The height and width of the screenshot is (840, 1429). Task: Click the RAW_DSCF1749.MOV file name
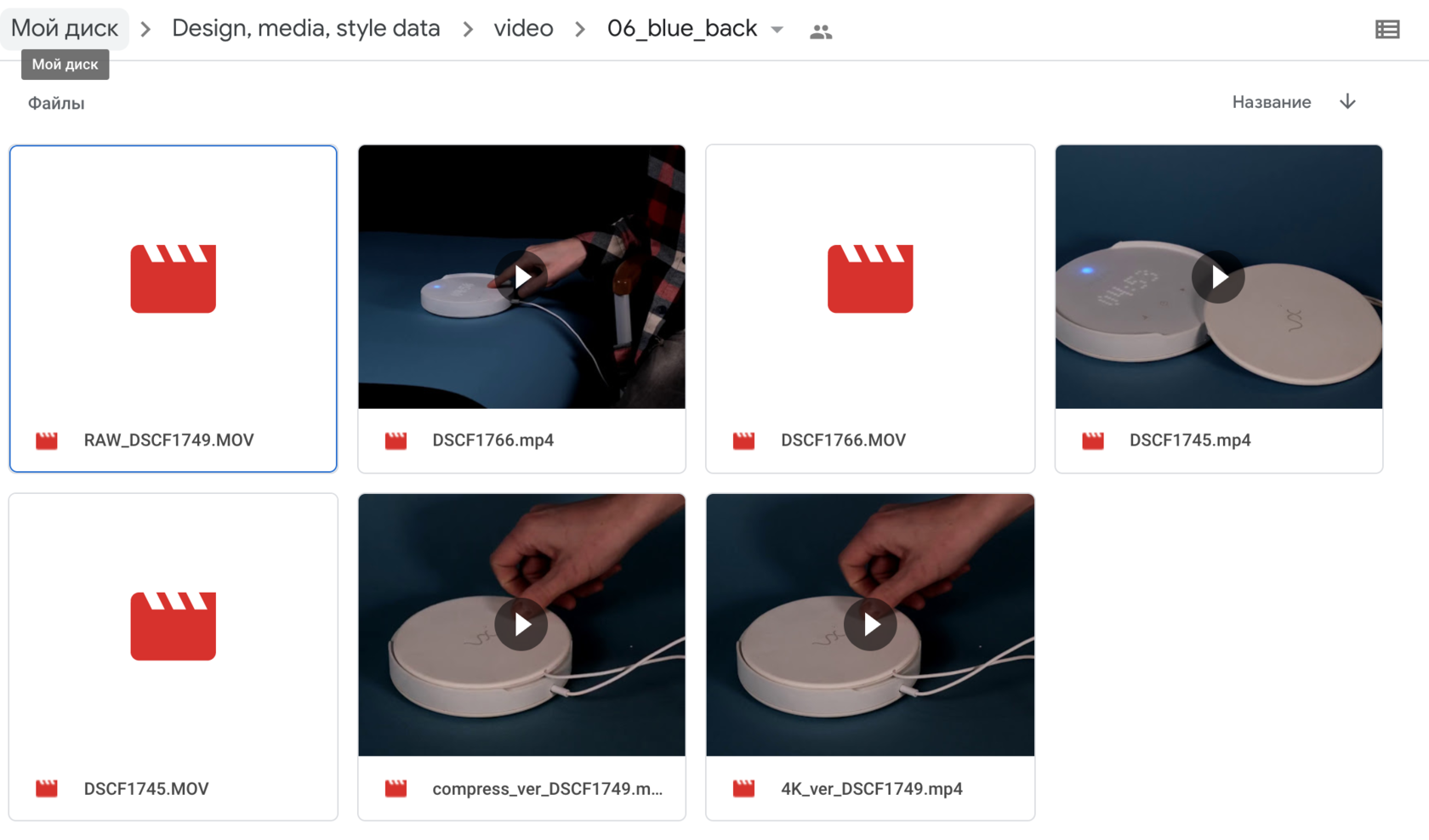pos(168,440)
